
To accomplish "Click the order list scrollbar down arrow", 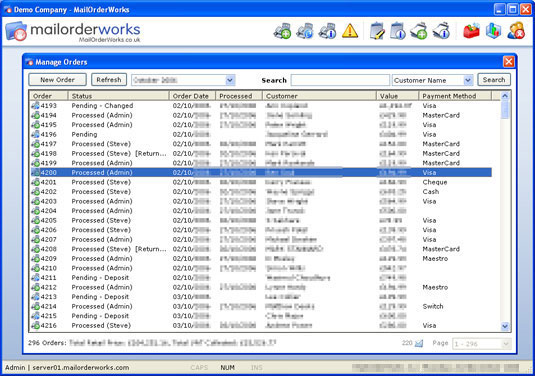I will [505, 327].
